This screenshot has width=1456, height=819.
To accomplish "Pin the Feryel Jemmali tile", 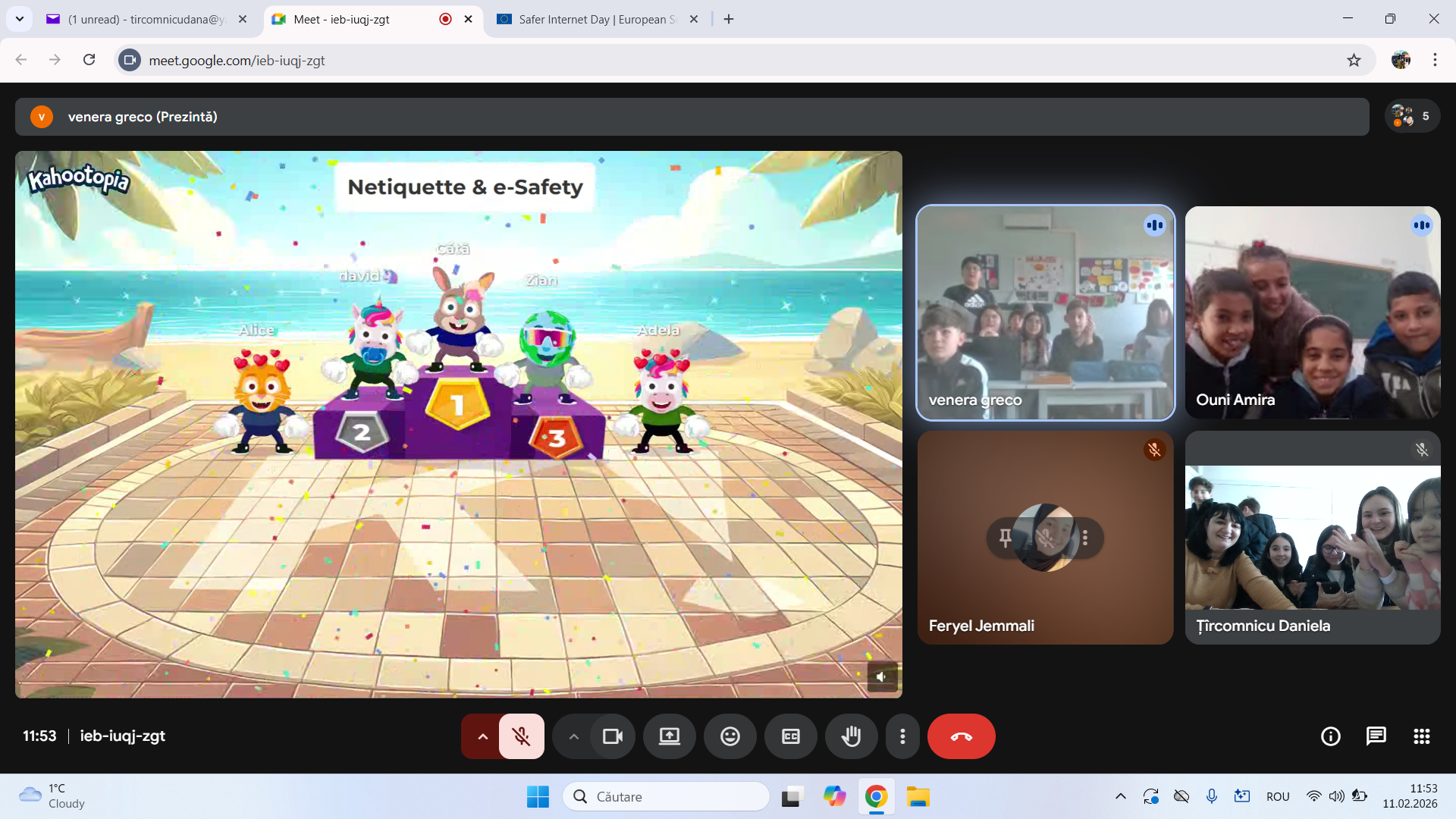I will pos(1005,538).
